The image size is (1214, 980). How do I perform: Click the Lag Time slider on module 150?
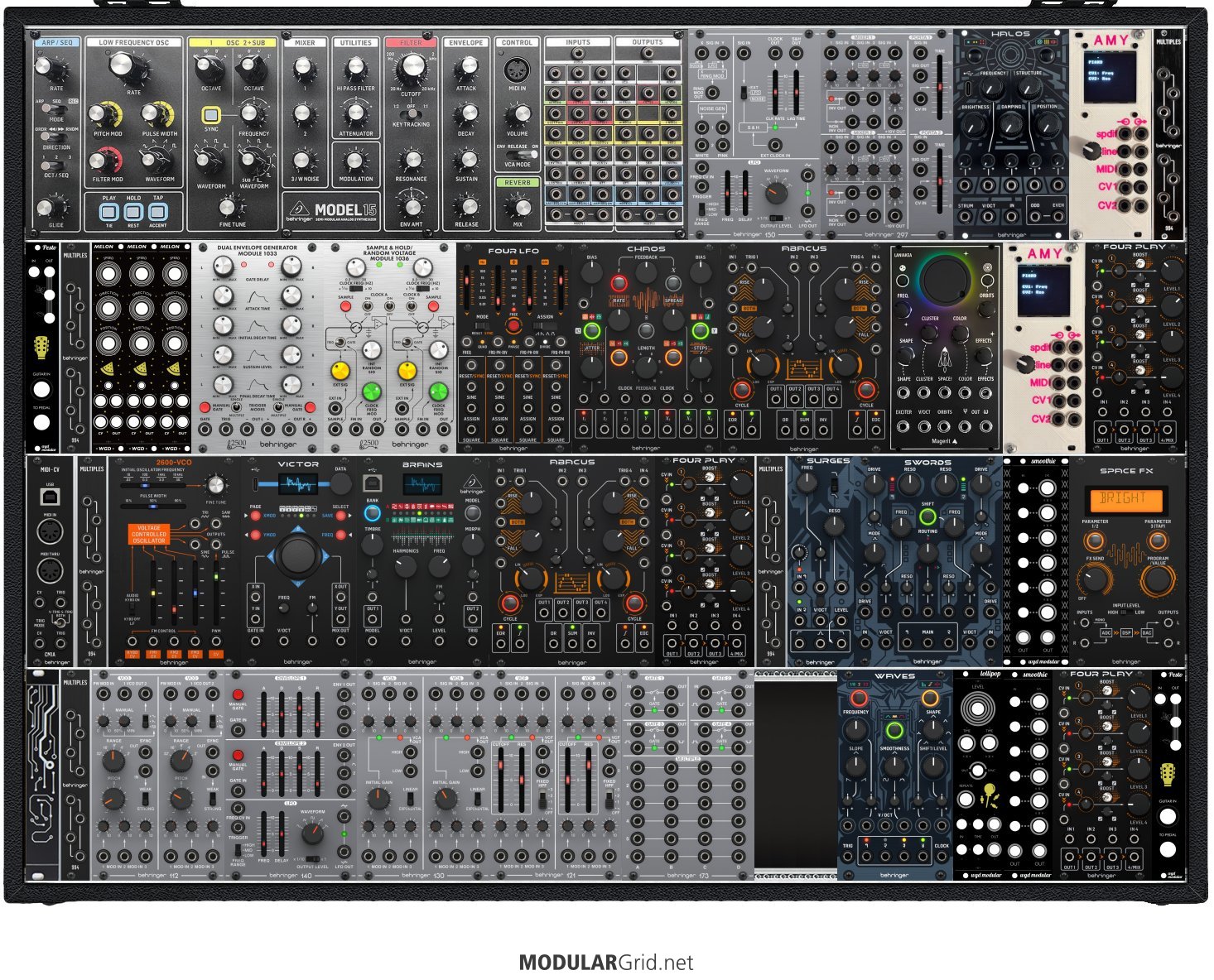pos(796,93)
